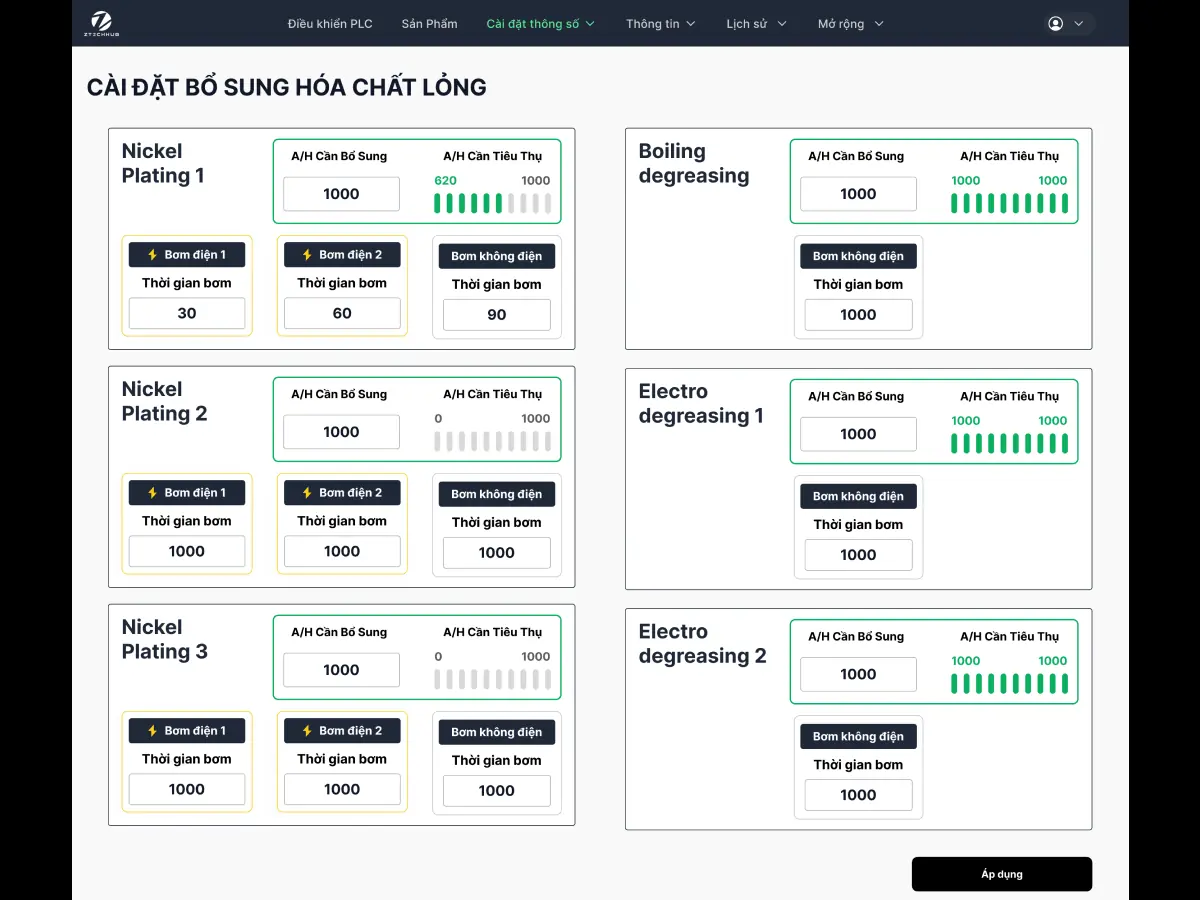The image size is (1200, 900).
Task: Select Bơm không điện in Nickel Plating 3
Action: [x=497, y=732]
